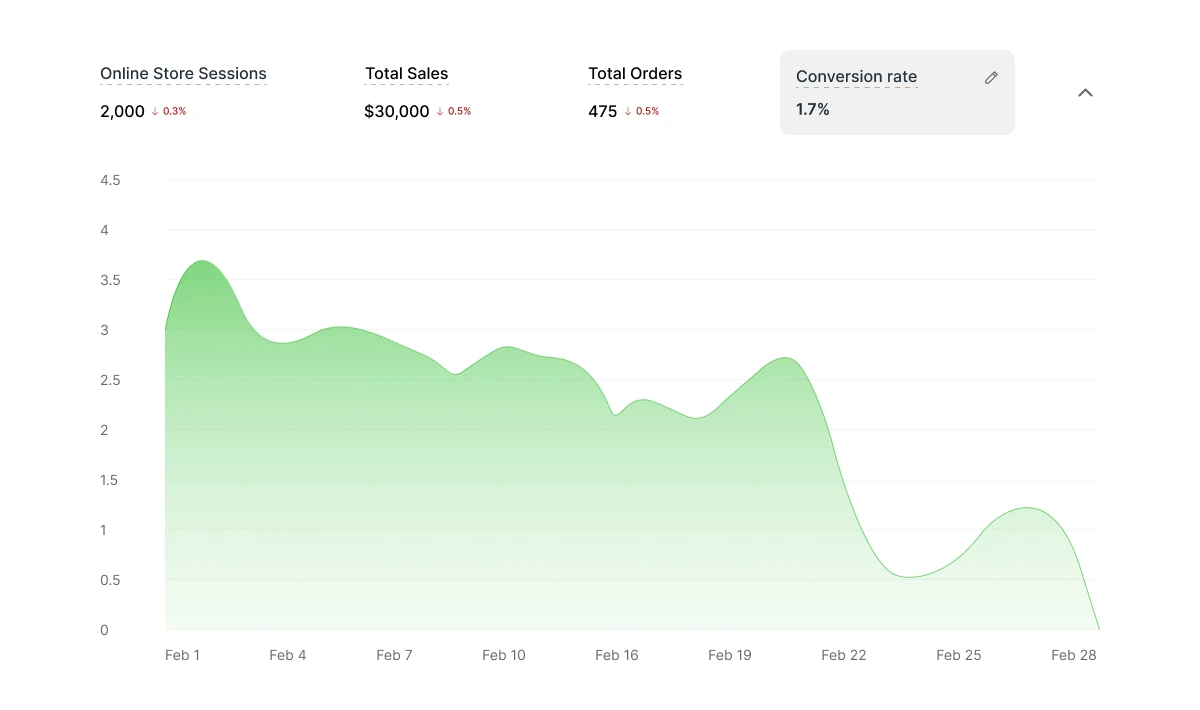Select the Online Store Sessions metric
The width and height of the screenshot is (1200, 710).
click(x=183, y=74)
